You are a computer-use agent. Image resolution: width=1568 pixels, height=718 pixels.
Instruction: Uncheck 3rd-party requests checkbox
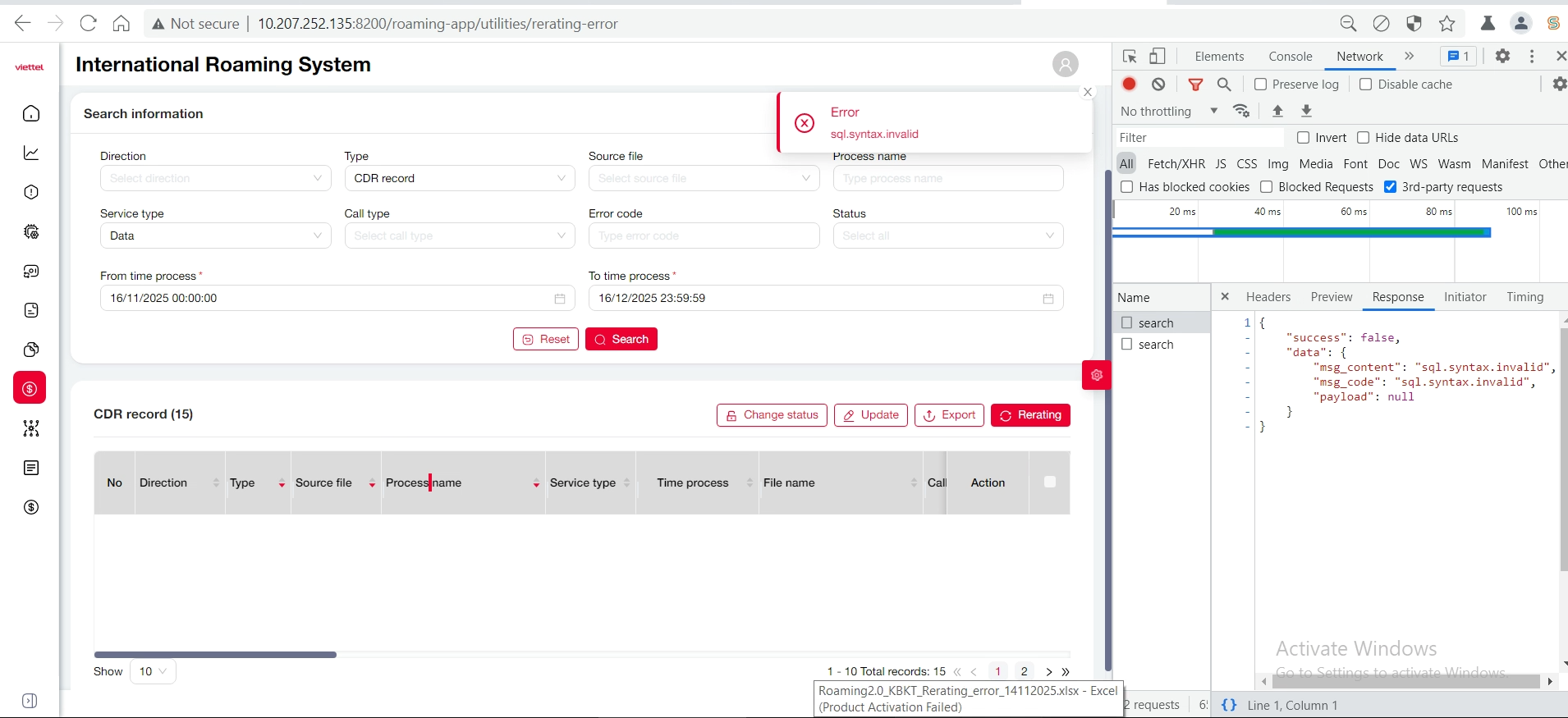[x=1391, y=187]
